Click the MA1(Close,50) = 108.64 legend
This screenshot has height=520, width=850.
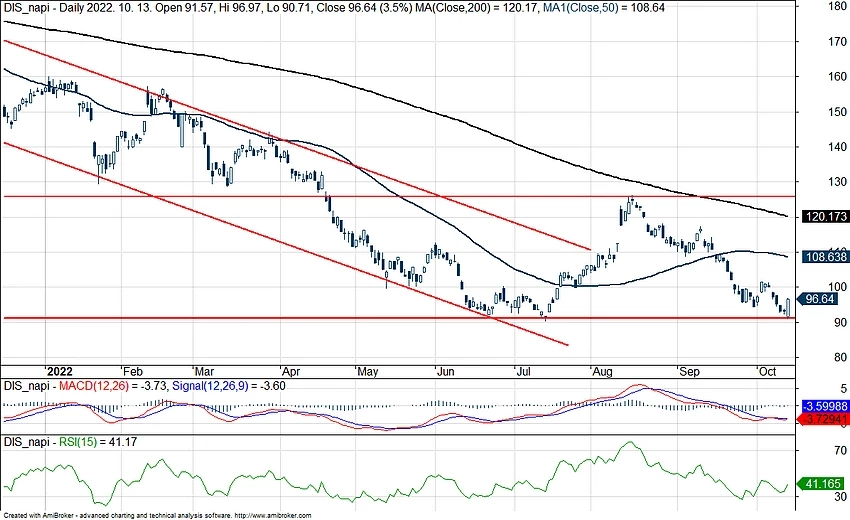tap(604, 8)
